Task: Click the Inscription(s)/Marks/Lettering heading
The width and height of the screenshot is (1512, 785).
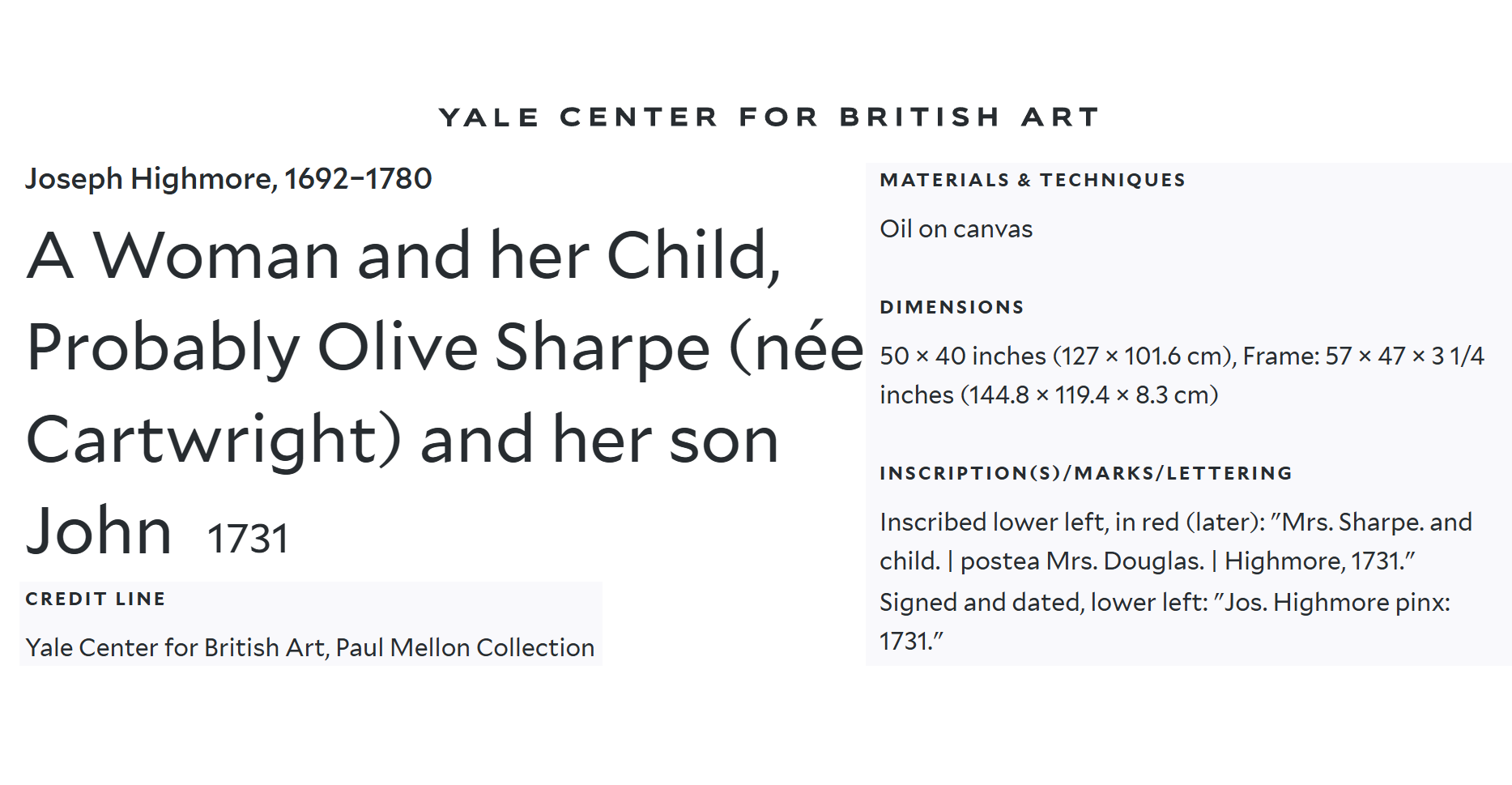Action: (1086, 473)
